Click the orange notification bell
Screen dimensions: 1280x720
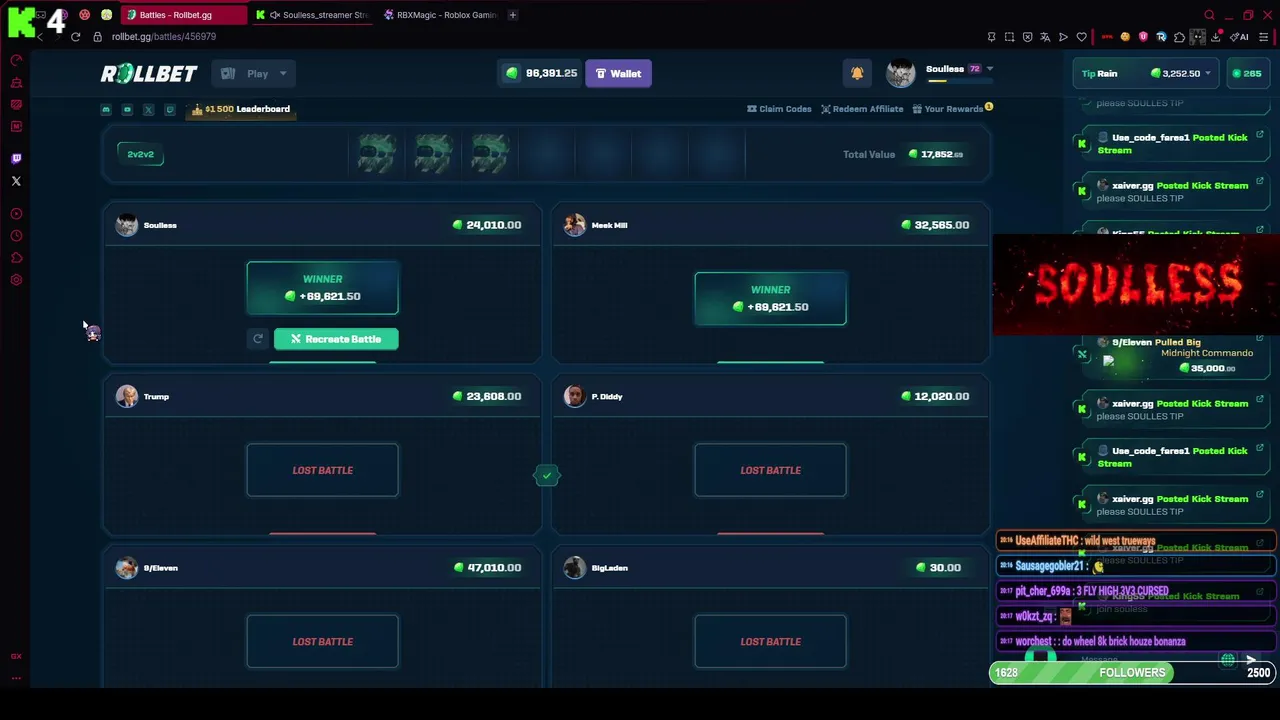pos(857,73)
